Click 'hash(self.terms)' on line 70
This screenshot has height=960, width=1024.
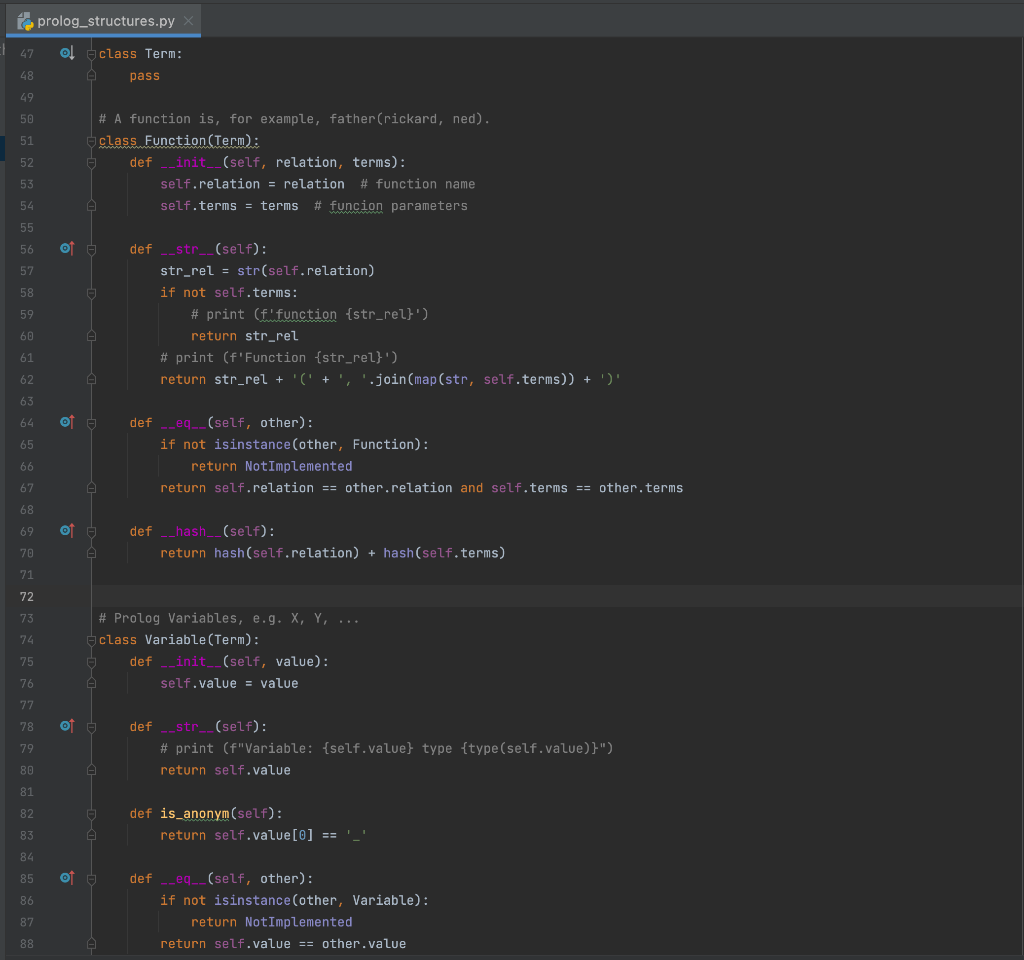coord(444,553)
